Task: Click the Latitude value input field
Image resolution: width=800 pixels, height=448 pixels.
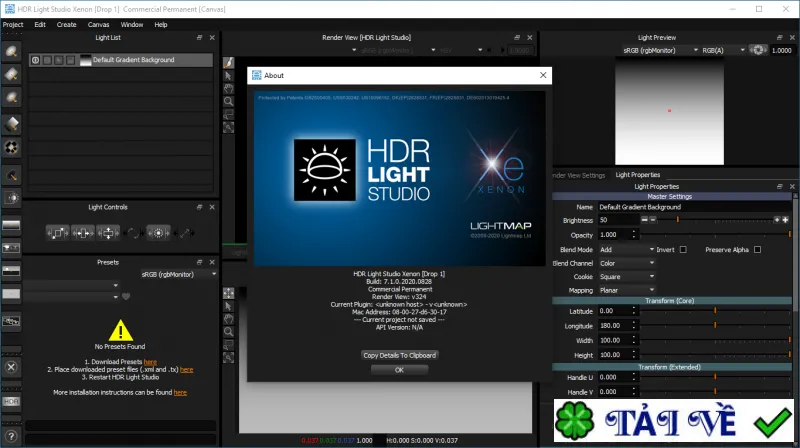Action: tap(614, 311)
